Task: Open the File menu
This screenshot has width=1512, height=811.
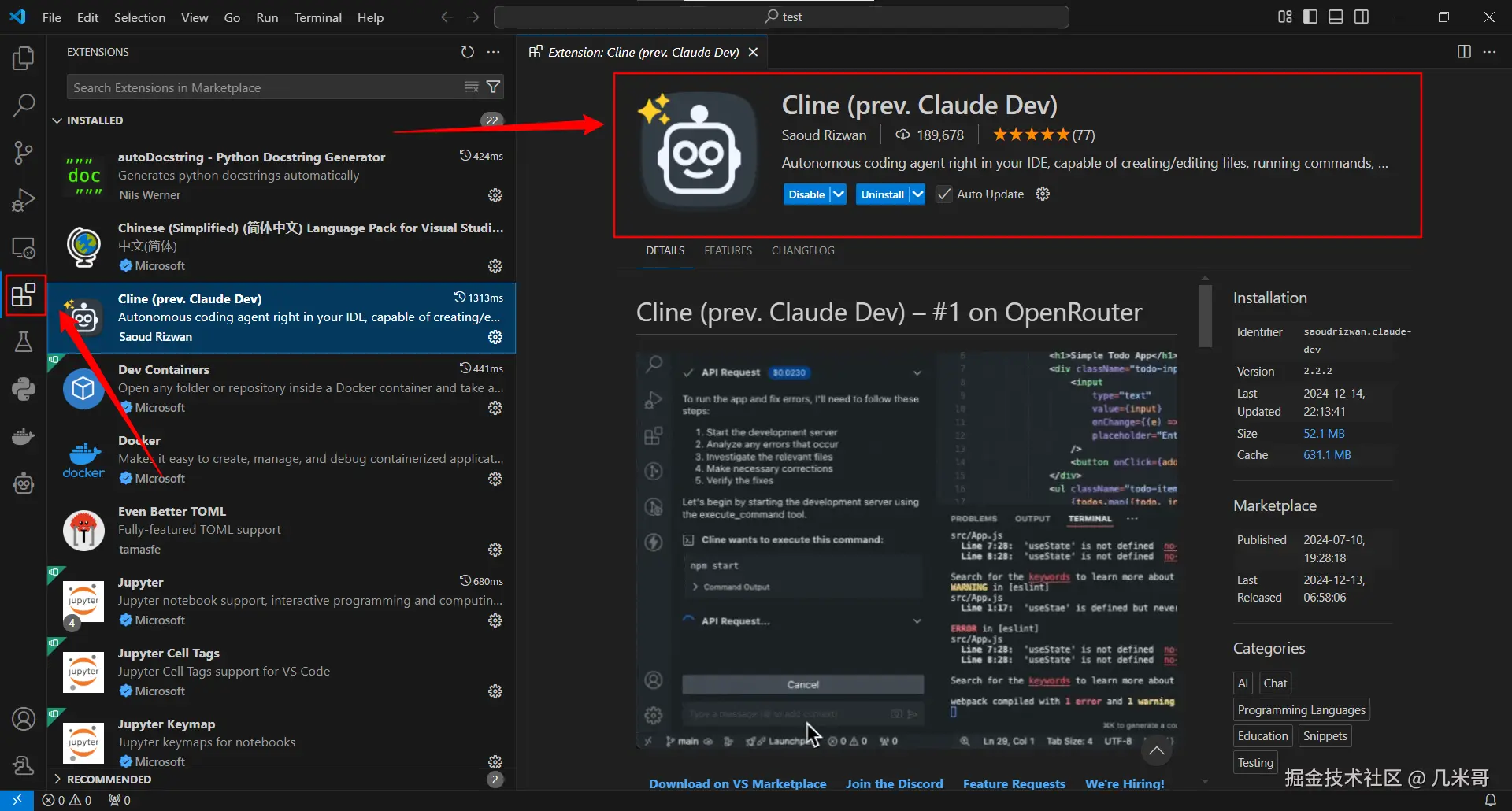Action: pos(52,17)
